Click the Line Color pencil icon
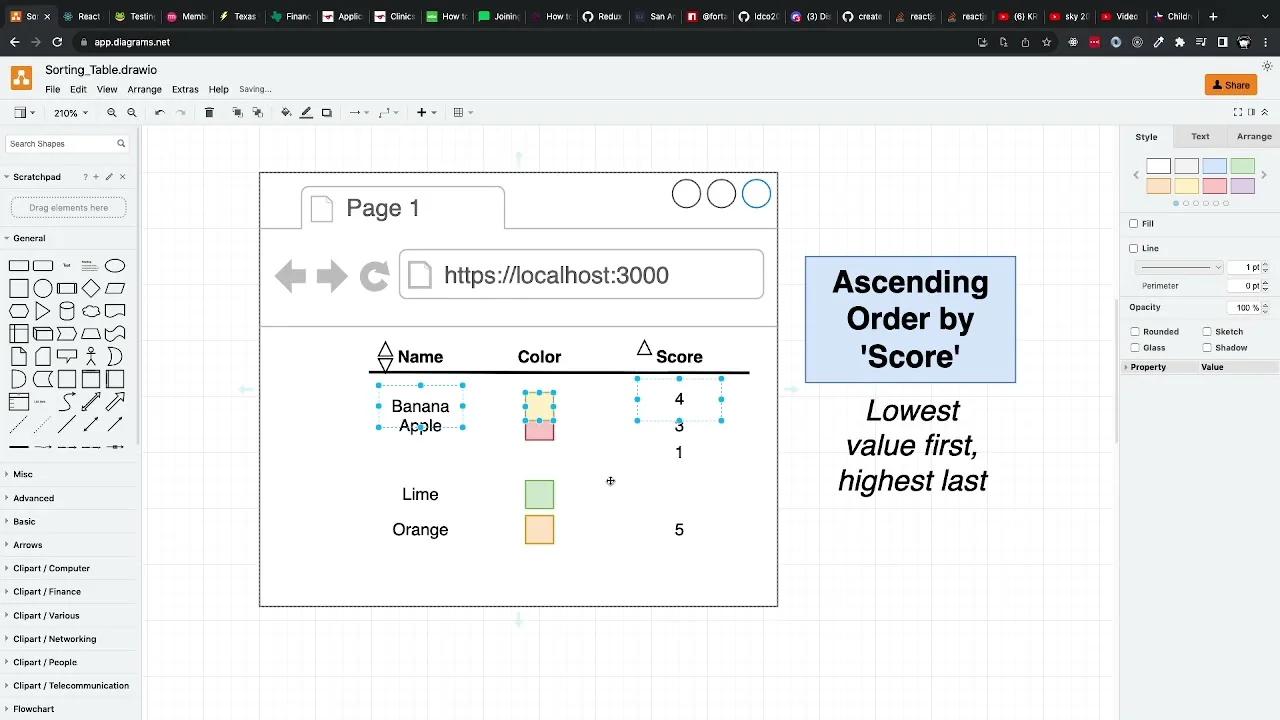Viewport: 1280px width, 720px height. pos(306,112)
